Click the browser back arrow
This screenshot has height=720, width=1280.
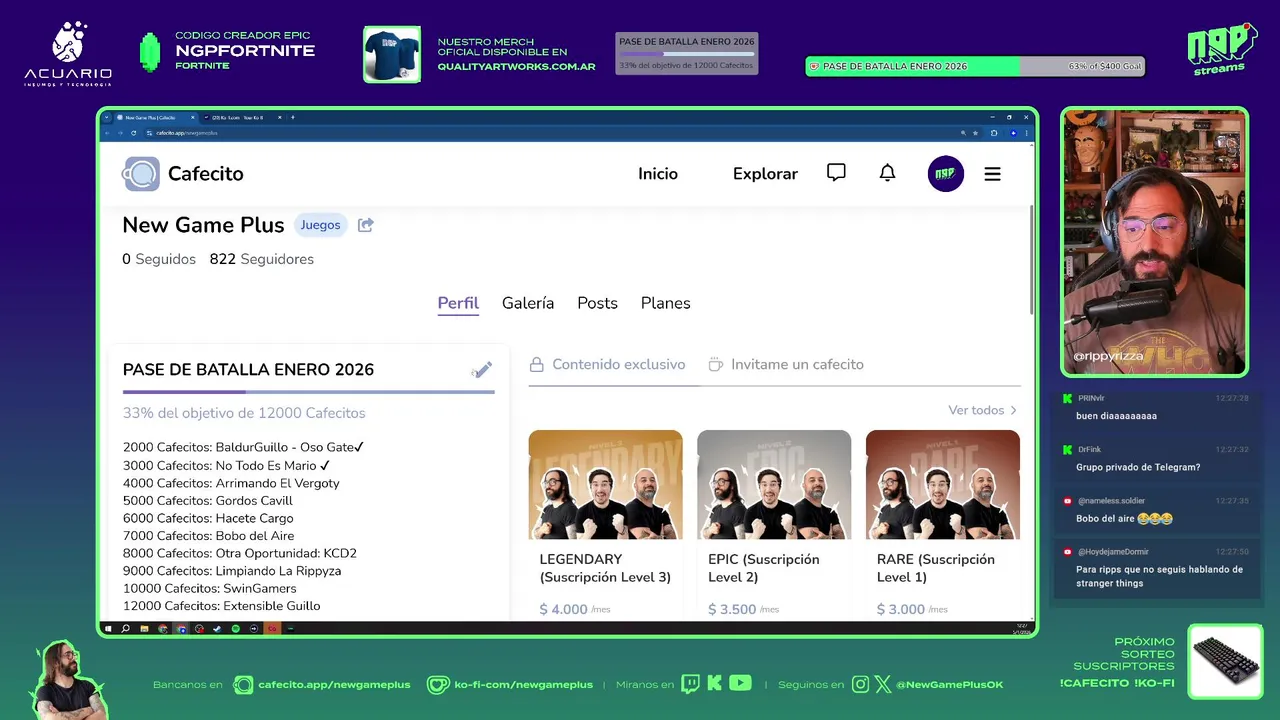pyautogui.click(x=107, y=133)
